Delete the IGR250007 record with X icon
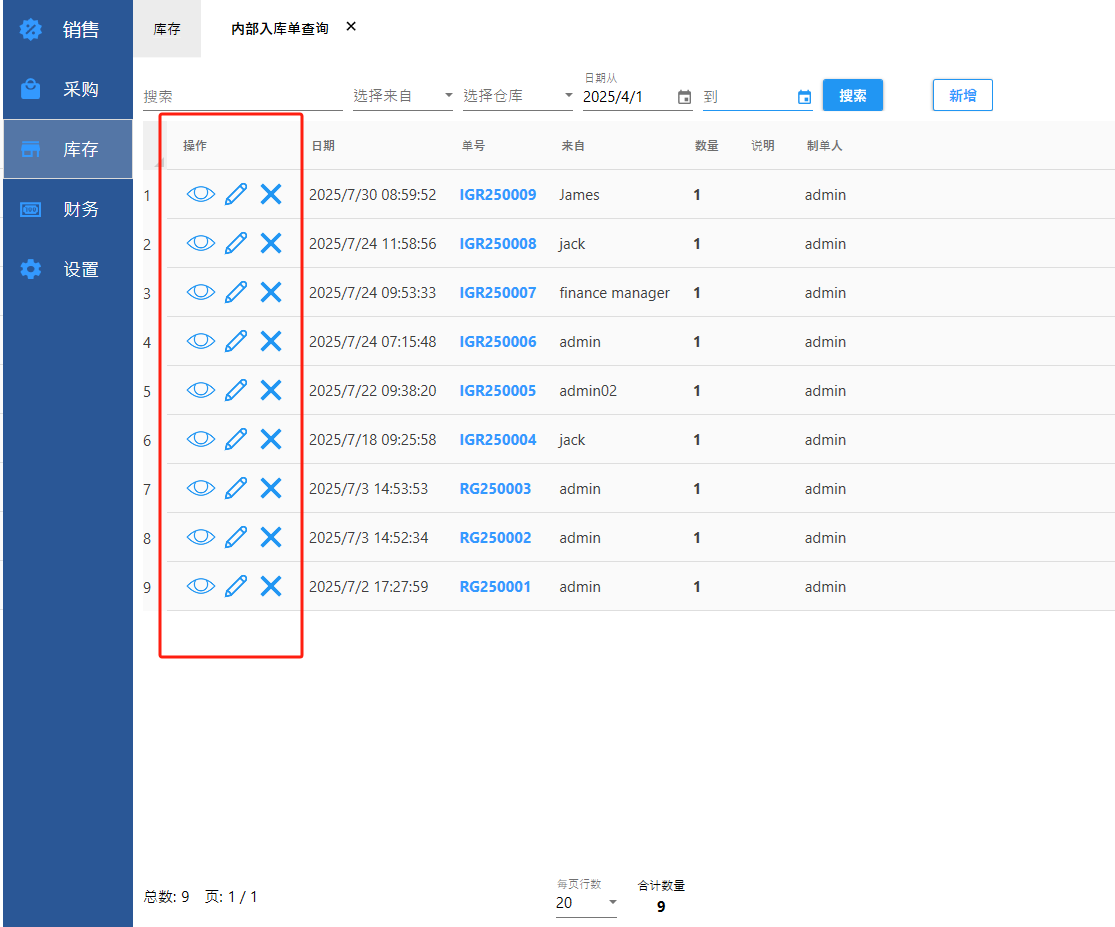 pyautogui.click(x=271, y=292)
